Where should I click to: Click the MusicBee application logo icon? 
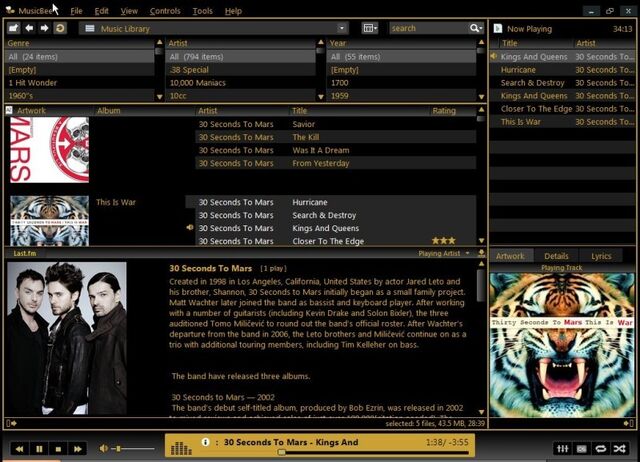[10, 10]
